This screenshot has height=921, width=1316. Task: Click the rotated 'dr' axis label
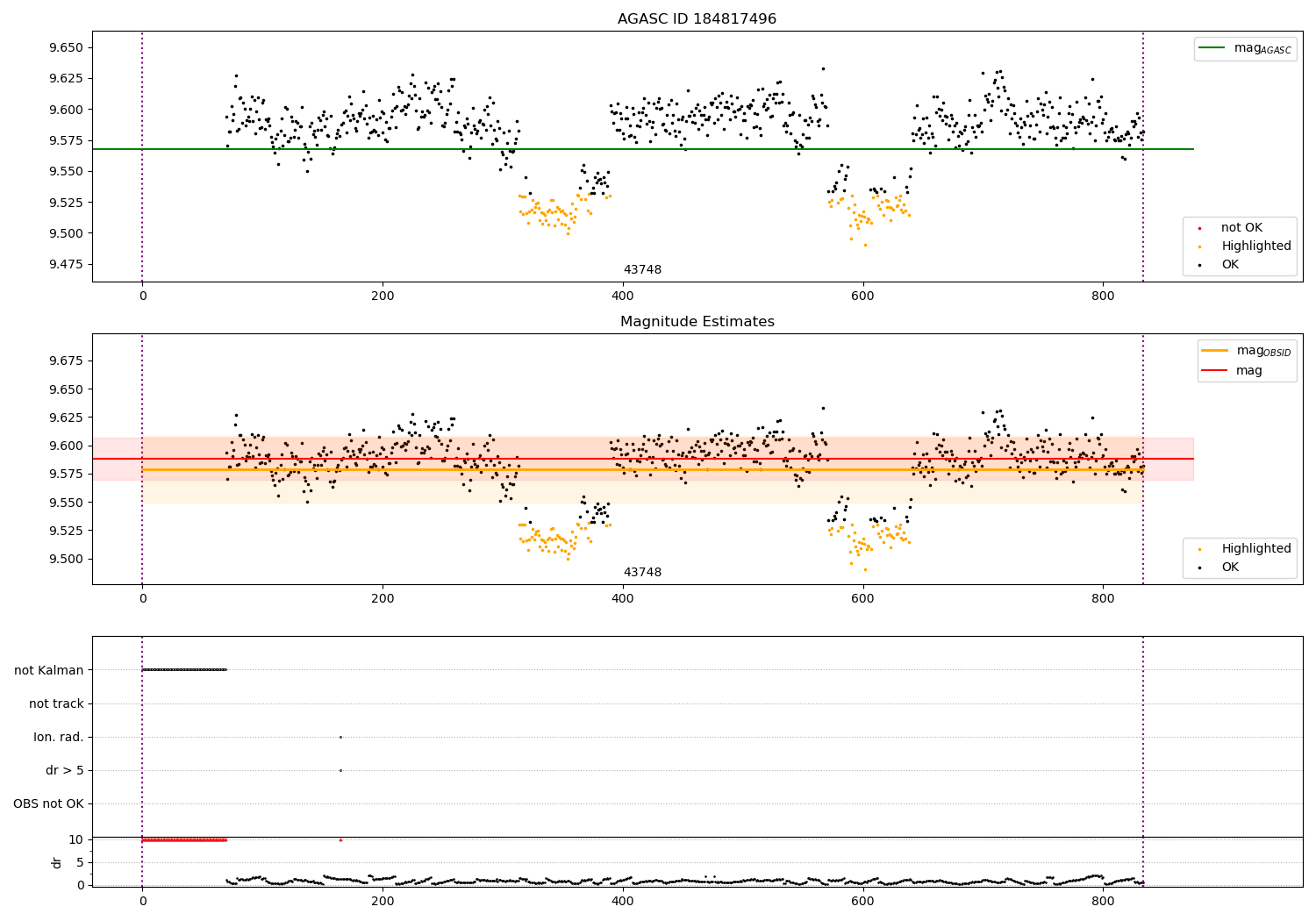pos(57,862)
